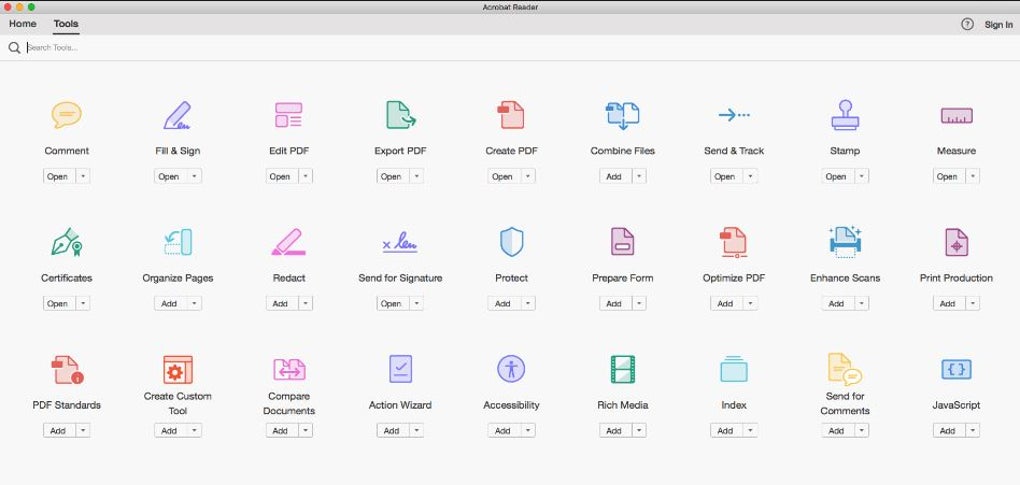Image resolution: width=1020 pixels, height=485 pixels.
Task: Click the Sign In link
Action: click(998, 25)
